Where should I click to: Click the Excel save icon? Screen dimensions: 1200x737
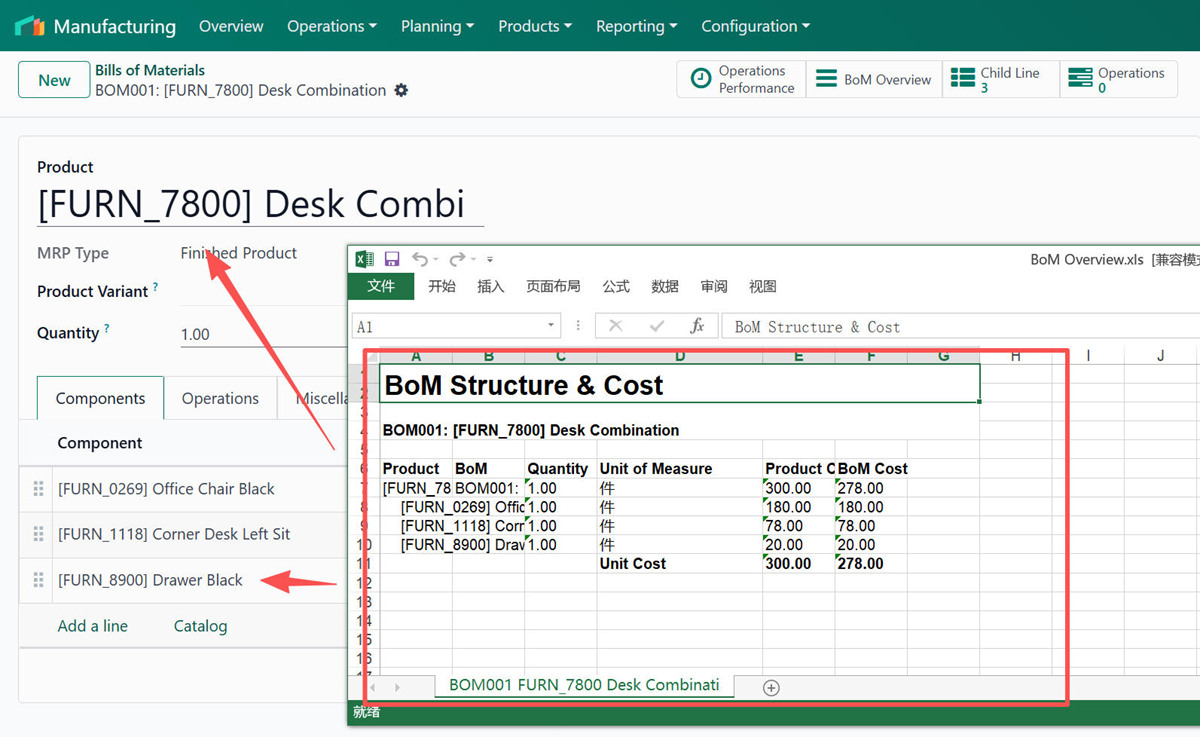(392, 260)
